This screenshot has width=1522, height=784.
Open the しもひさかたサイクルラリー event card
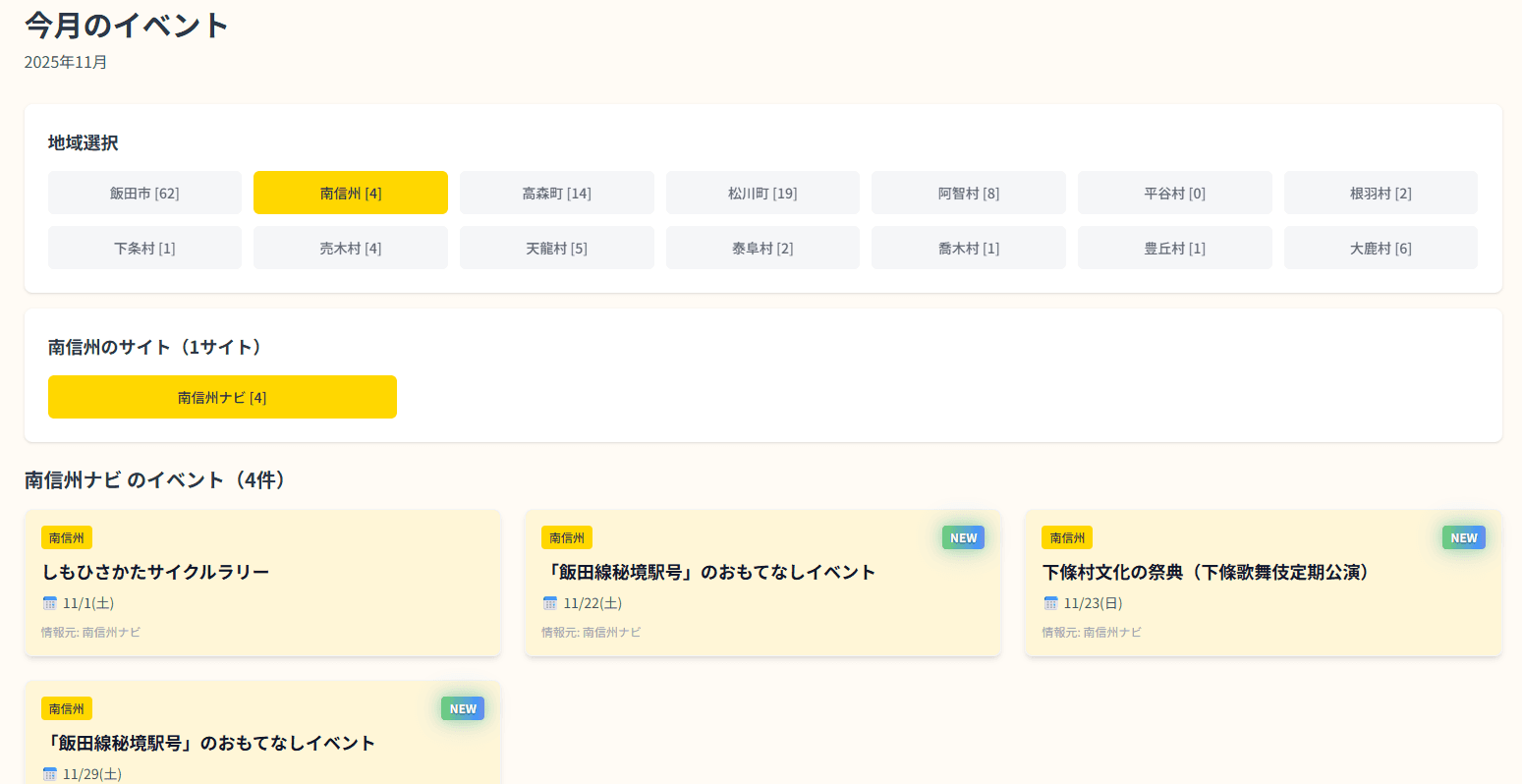(157, 572)
